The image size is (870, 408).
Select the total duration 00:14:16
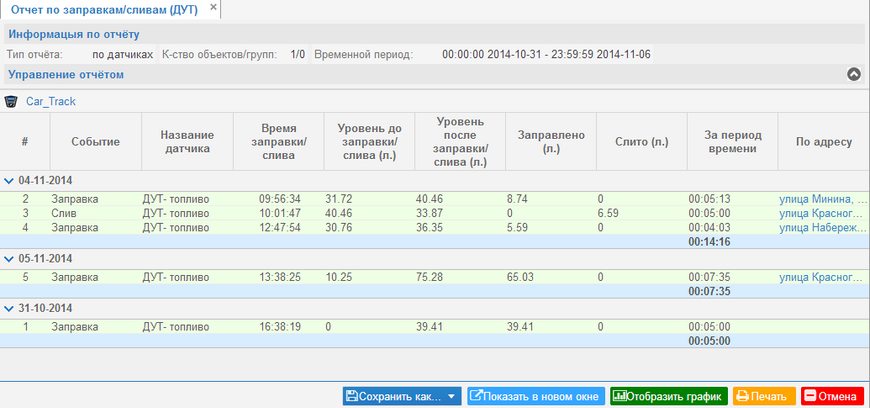pos(710,241)
